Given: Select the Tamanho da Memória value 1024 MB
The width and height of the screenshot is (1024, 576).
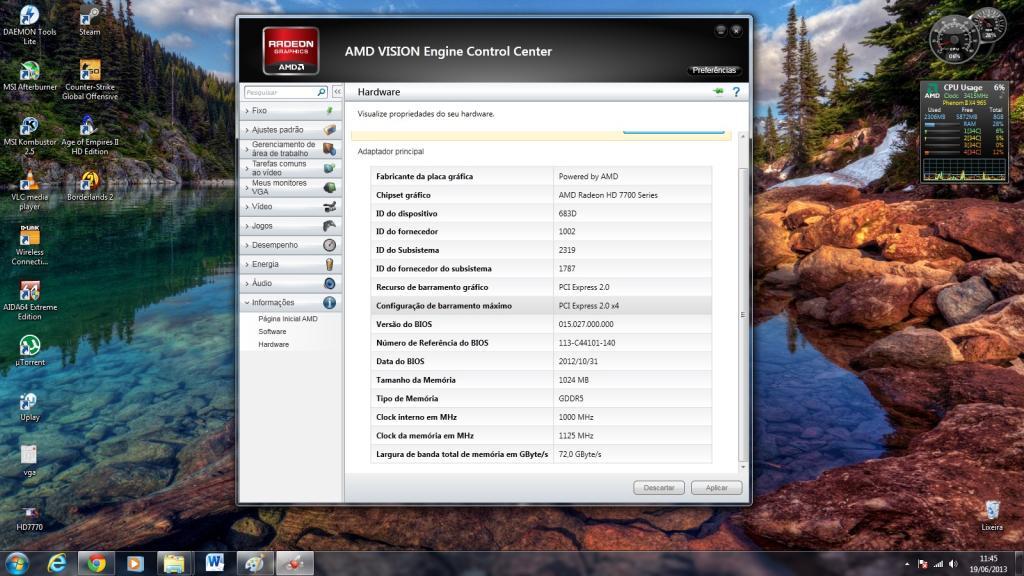Looking at the screenshot, I should coord(573,380).
